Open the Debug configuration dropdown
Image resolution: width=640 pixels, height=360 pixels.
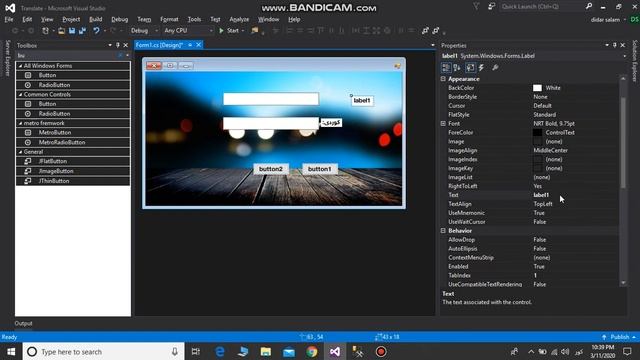(144, 31)
